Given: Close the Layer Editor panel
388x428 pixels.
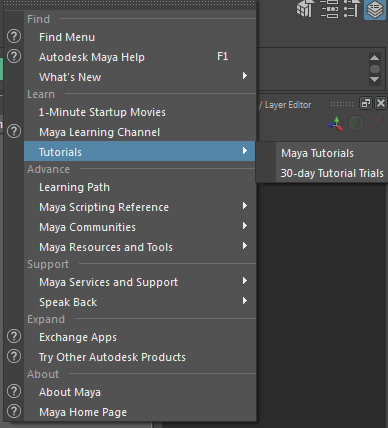Looking at the screenshot, I should pos(381,103).
